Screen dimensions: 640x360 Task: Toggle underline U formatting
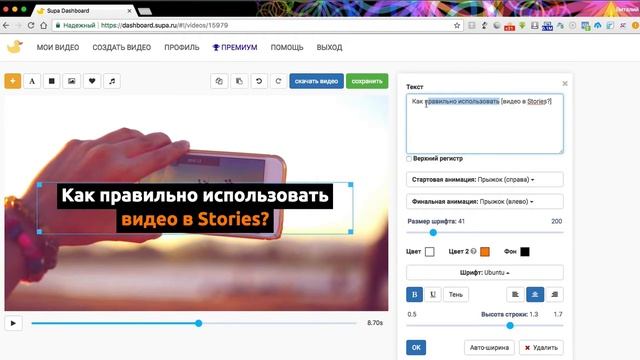pos(433,294)
